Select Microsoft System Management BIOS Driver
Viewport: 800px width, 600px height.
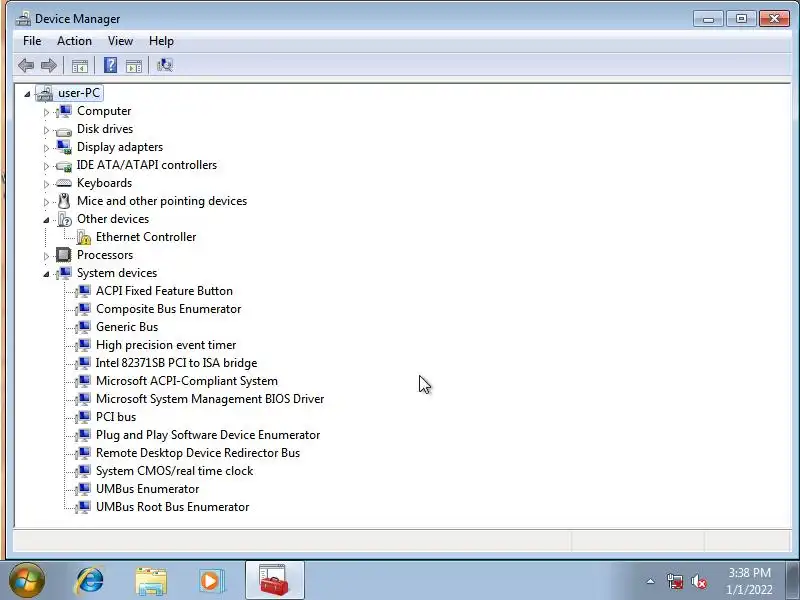210,399
